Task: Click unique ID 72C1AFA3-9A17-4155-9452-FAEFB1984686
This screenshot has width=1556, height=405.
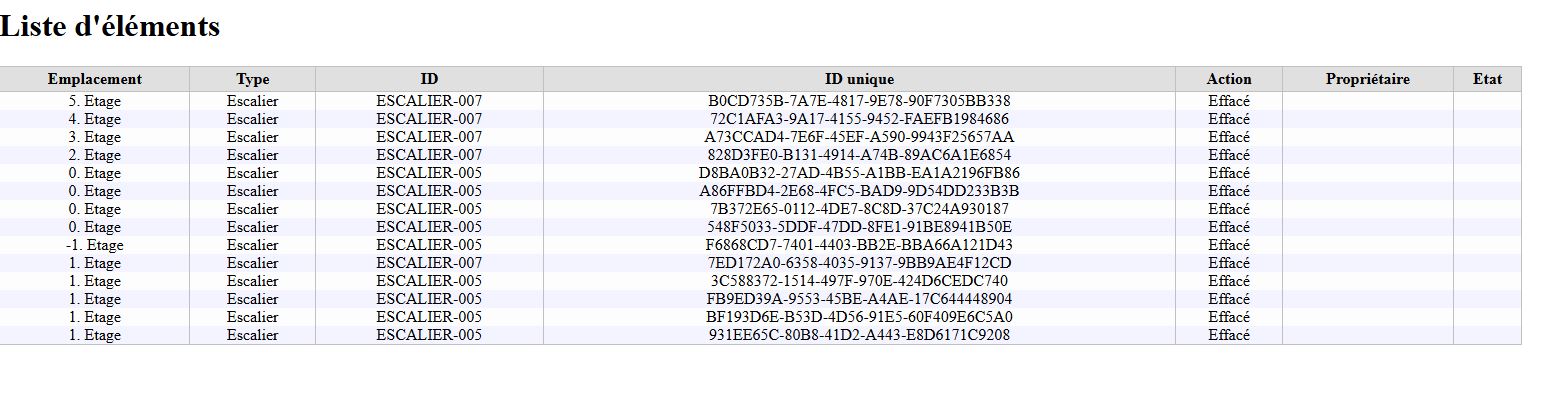Action: click(x=859, y=119)
